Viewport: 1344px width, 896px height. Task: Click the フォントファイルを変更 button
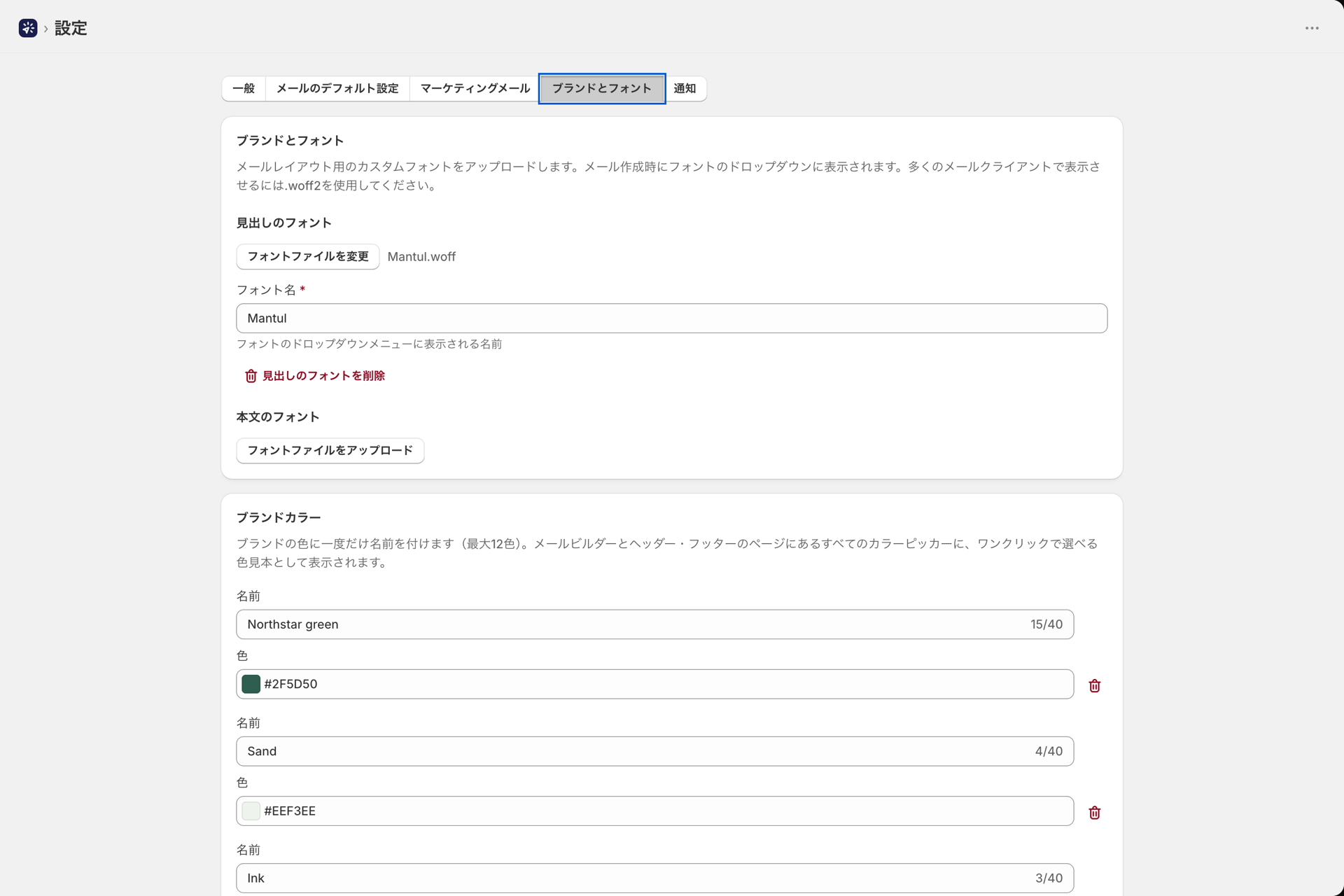coord(308,256)
